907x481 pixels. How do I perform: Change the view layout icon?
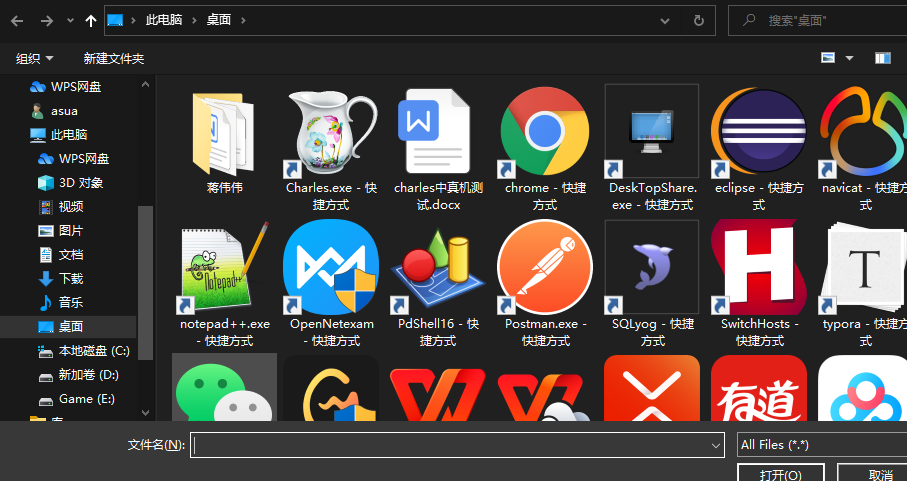click(x=828, y=58)
